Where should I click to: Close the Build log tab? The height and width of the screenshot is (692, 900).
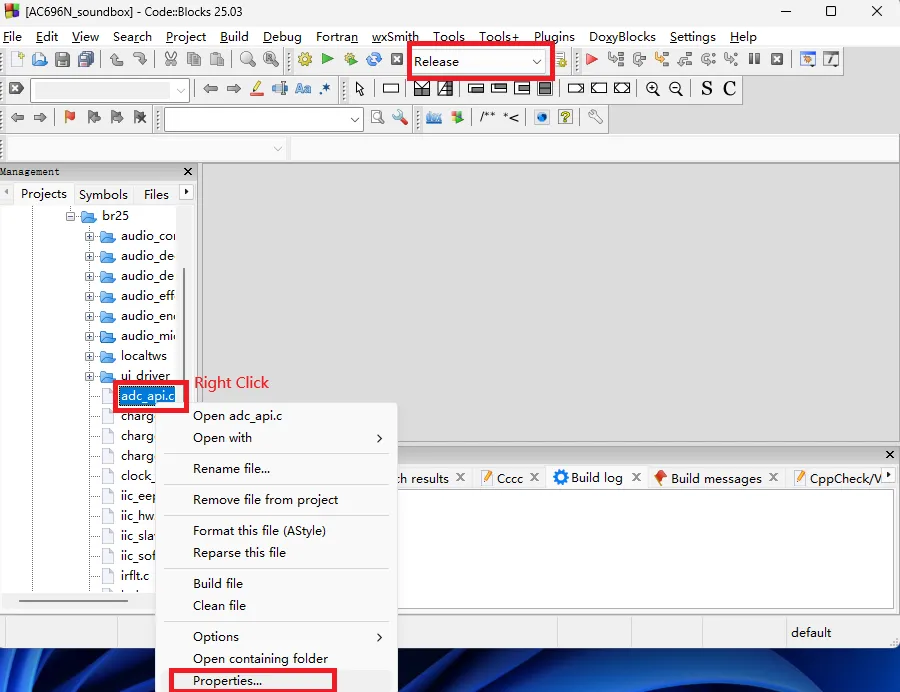click(x=636, y=477)
